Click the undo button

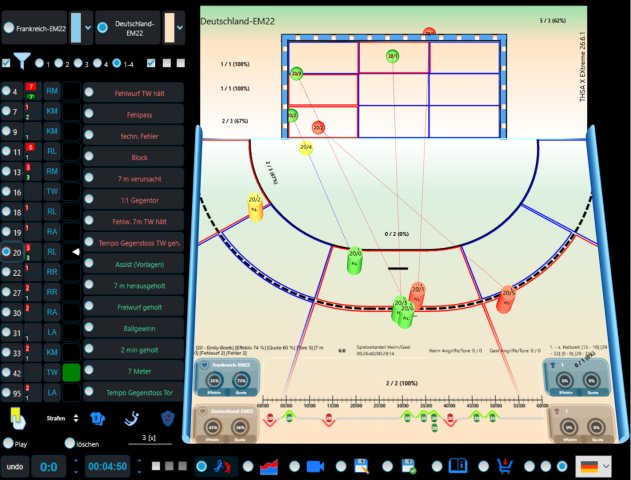[14, 467]
